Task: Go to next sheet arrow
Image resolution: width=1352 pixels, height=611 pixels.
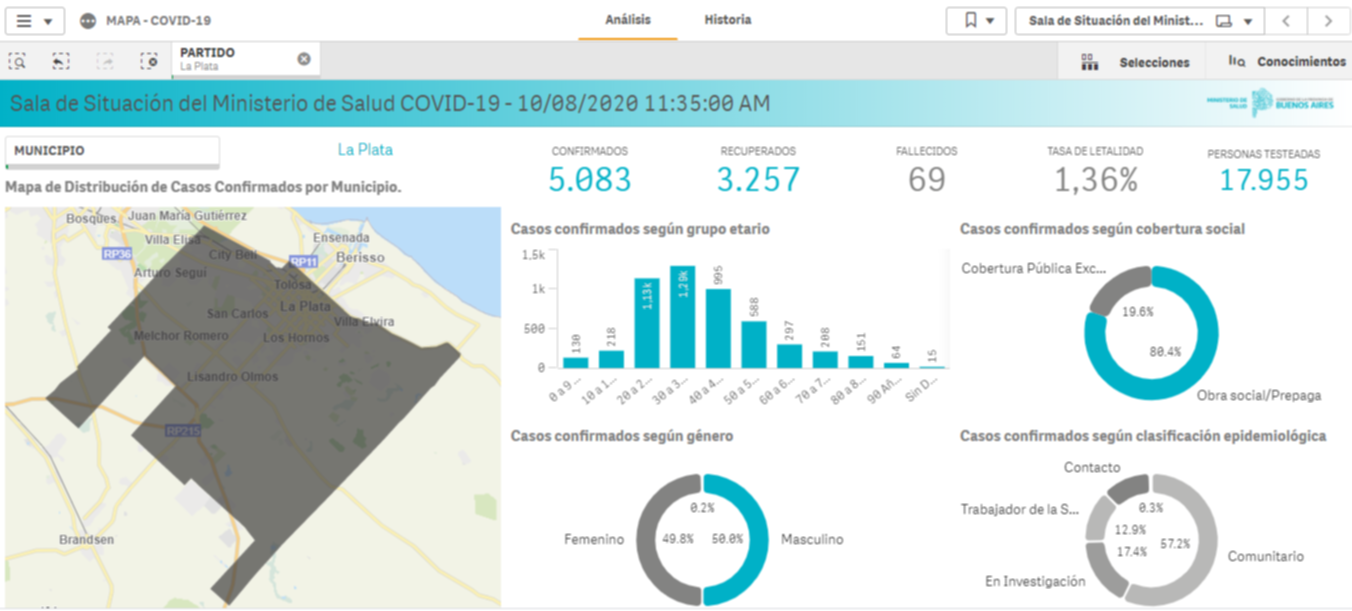Action: tap(1328, 21)
